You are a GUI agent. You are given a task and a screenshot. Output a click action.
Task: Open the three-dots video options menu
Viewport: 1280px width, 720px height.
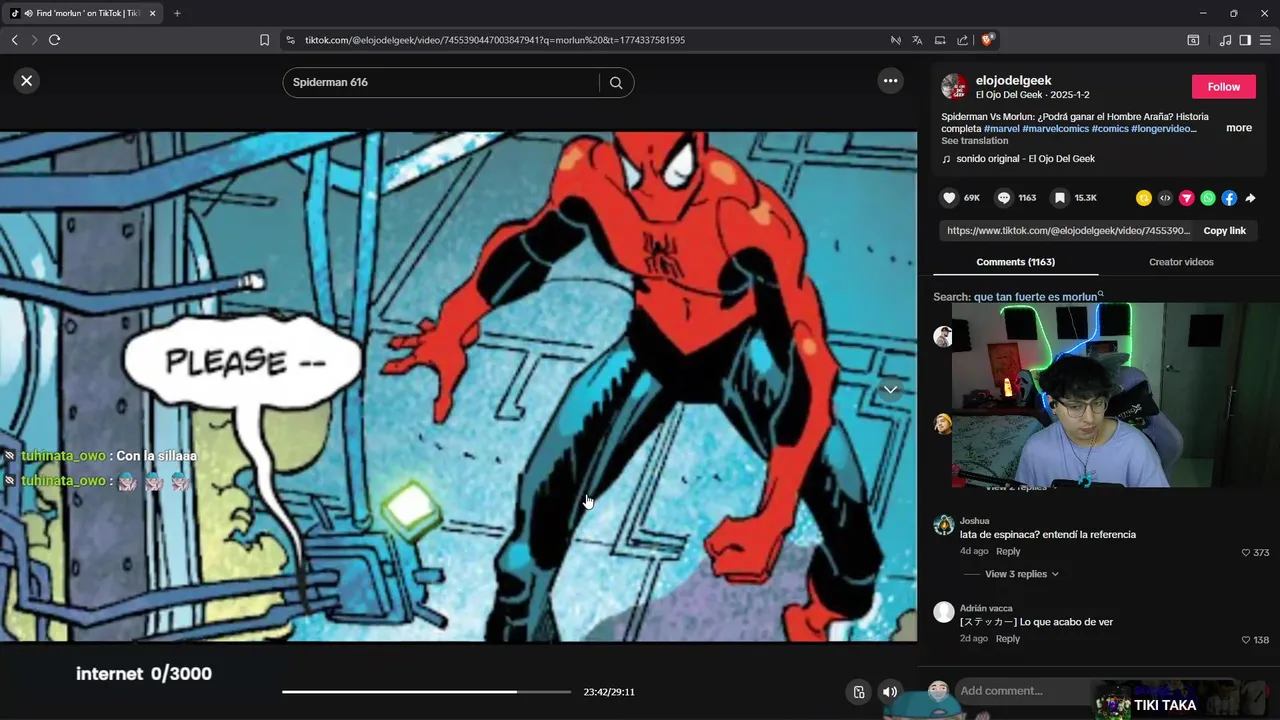pos(890,81)
